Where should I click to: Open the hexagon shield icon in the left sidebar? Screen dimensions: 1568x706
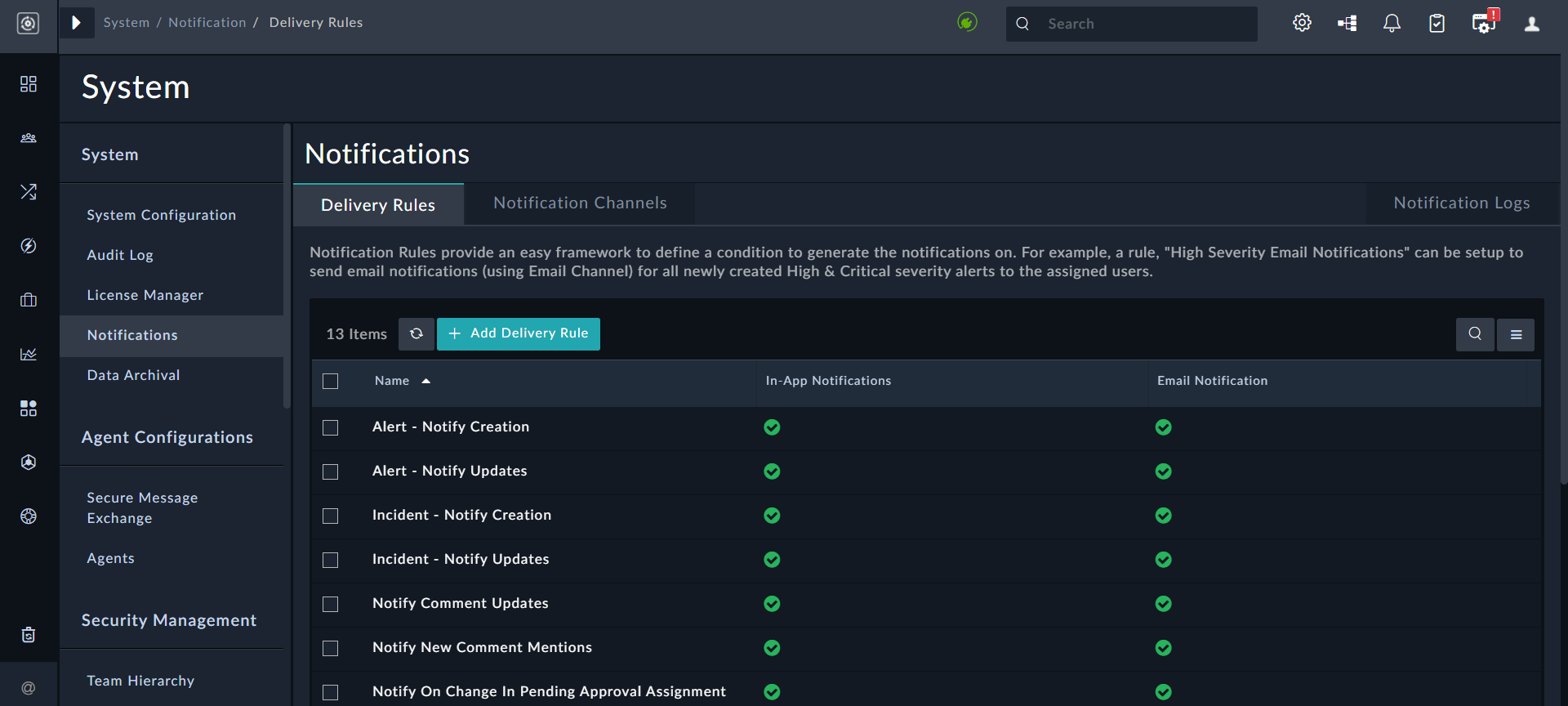[29, 462]
